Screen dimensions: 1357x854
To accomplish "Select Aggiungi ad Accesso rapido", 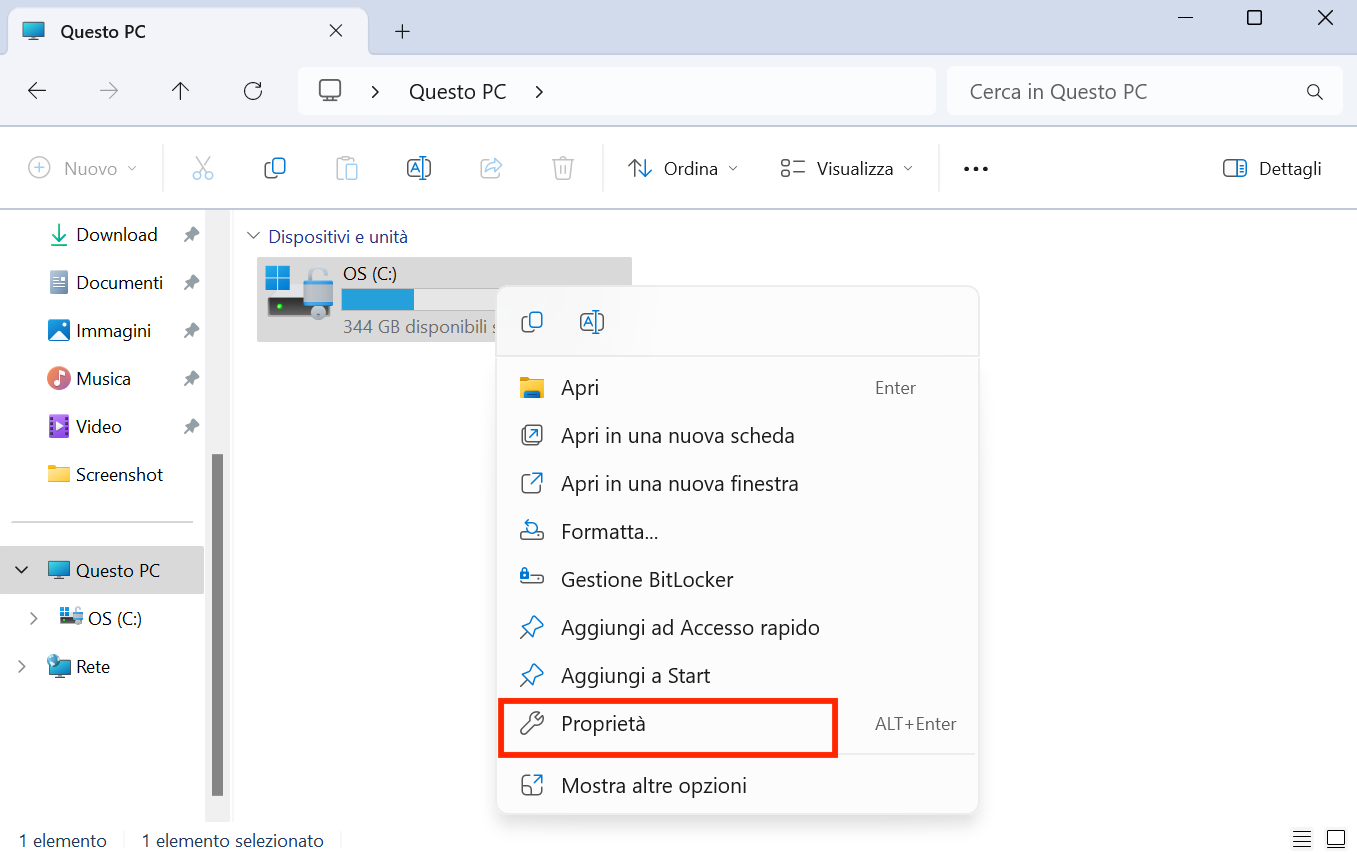I will (737, 628).
